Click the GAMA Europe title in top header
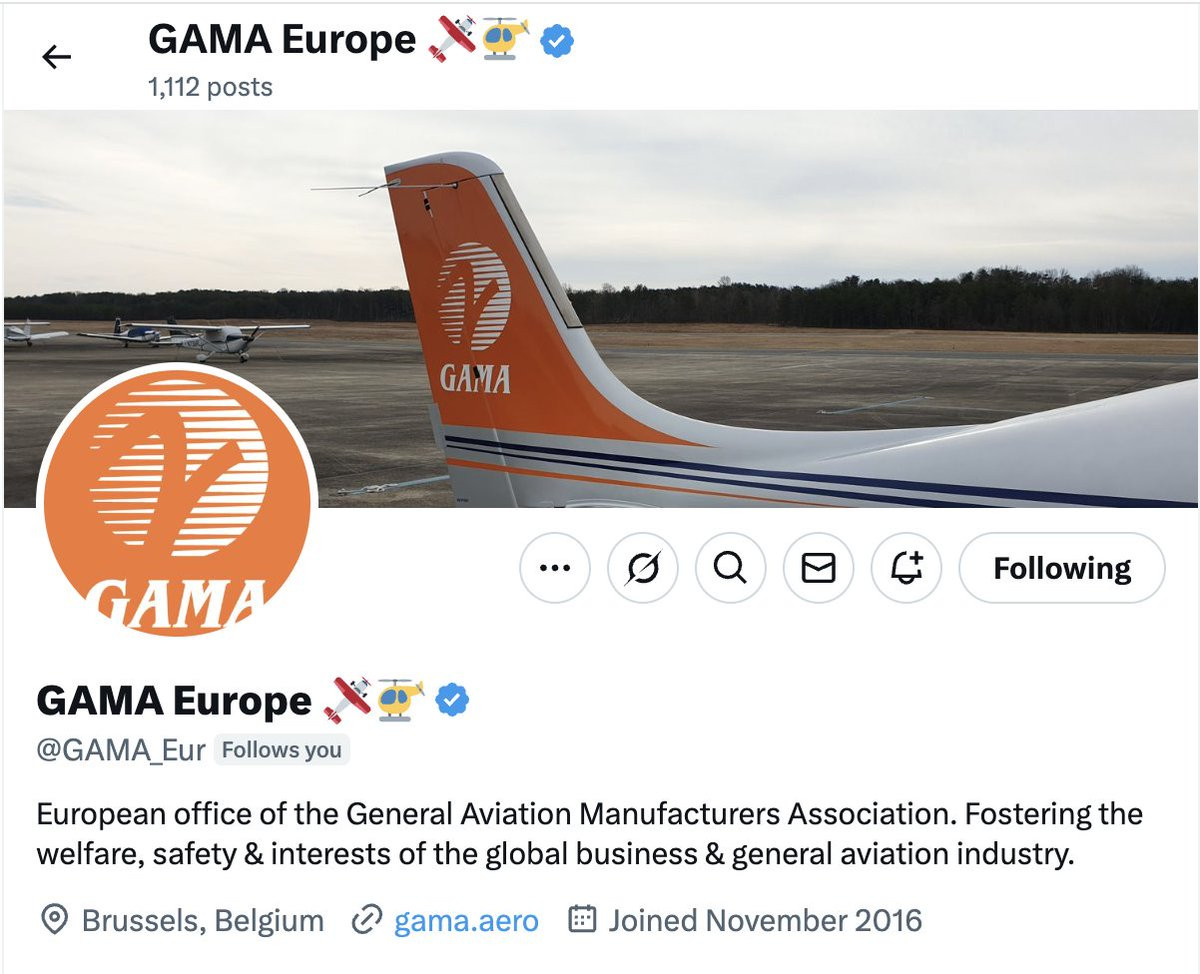1200x974 pixels. [282, 40]
